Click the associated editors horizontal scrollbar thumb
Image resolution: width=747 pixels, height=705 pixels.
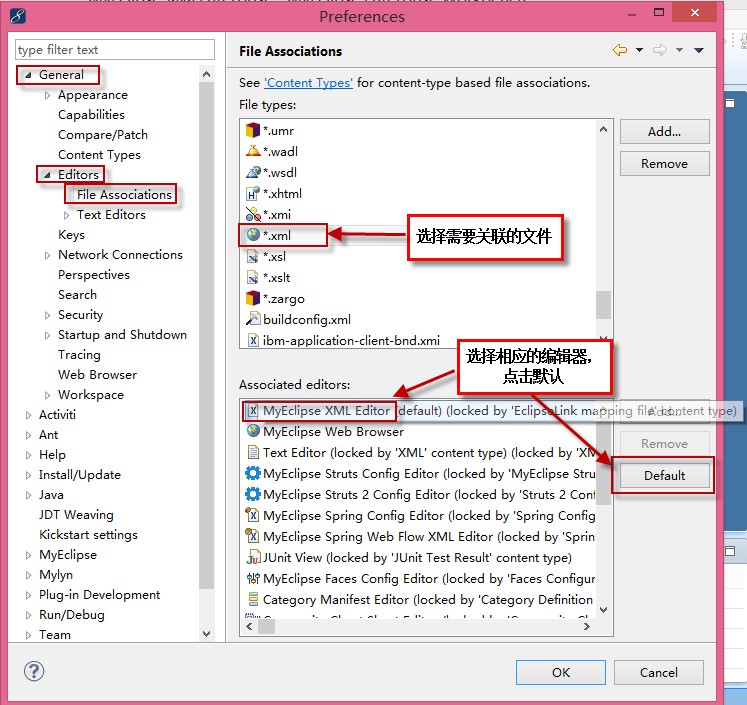[266, 627]
